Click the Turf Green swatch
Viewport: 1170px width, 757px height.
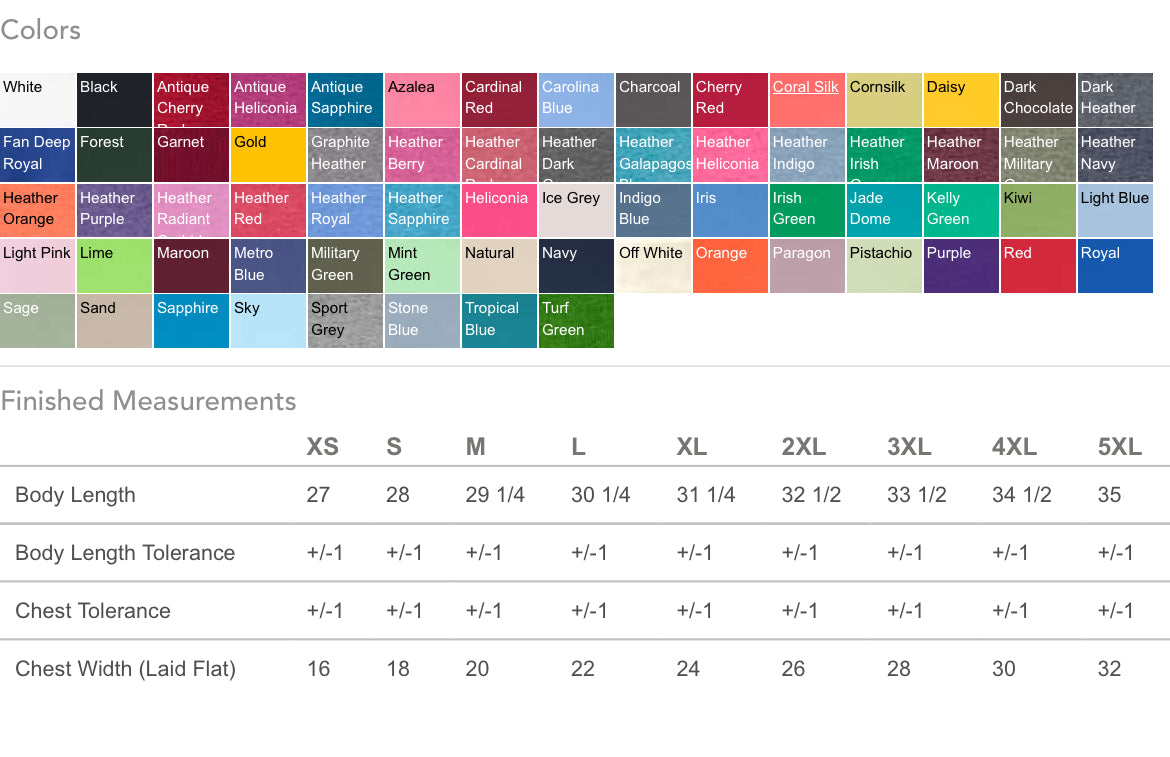click(x=576, y=321)
